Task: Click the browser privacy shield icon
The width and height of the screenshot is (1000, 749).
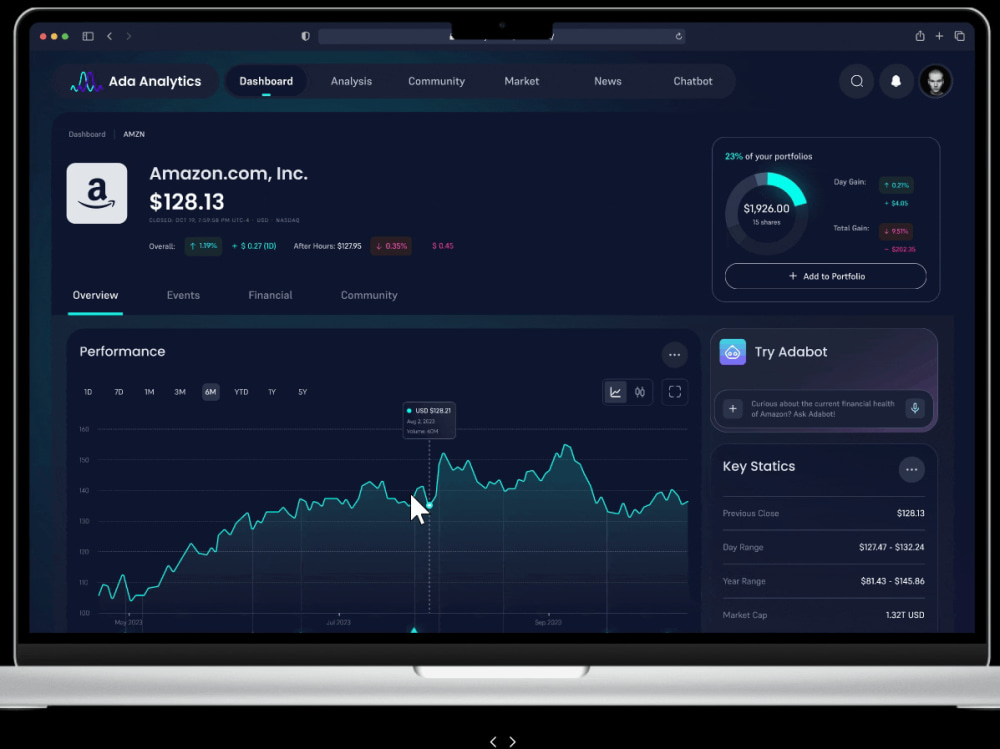Action: [x=305, y=36]
